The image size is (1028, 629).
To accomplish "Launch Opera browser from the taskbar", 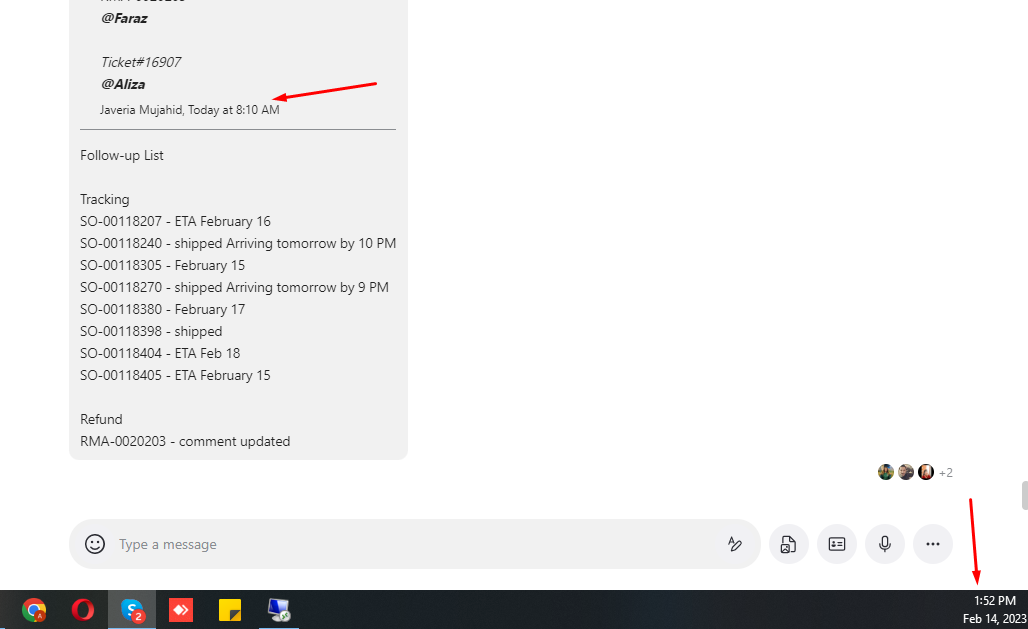I will coord(83,610).
